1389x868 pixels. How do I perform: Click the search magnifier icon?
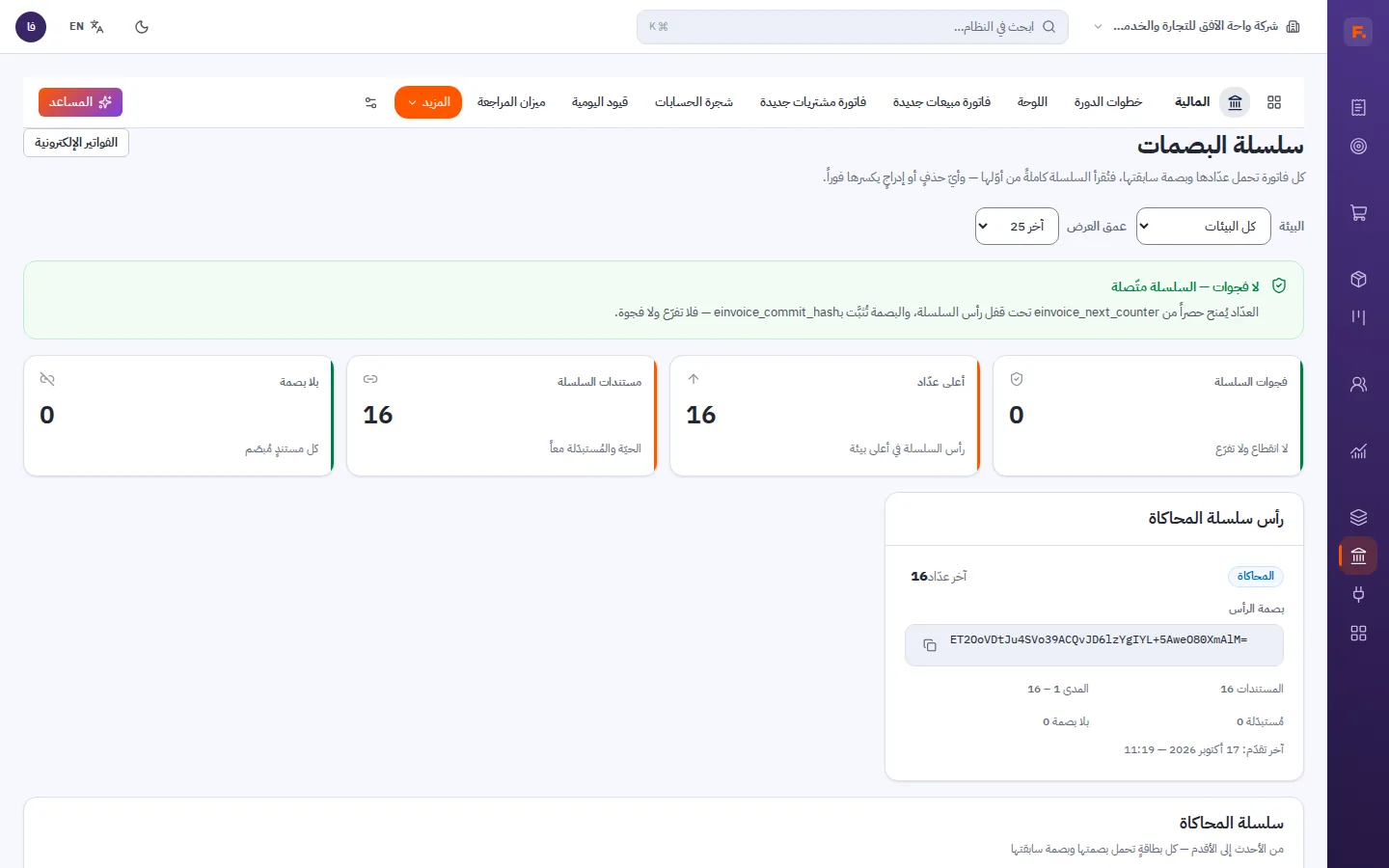click(x=1049, y=27)
